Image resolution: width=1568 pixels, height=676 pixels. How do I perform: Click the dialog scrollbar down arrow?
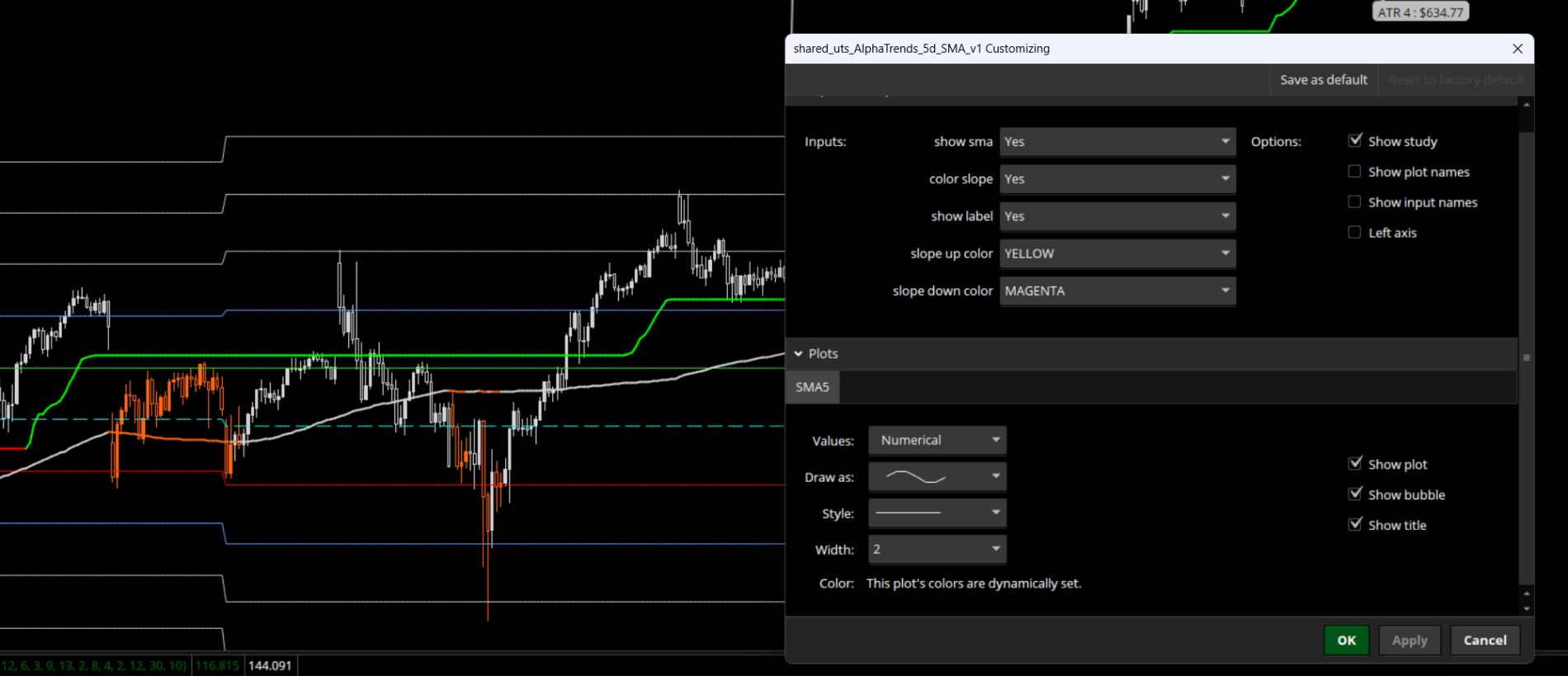coord(1527,609)
